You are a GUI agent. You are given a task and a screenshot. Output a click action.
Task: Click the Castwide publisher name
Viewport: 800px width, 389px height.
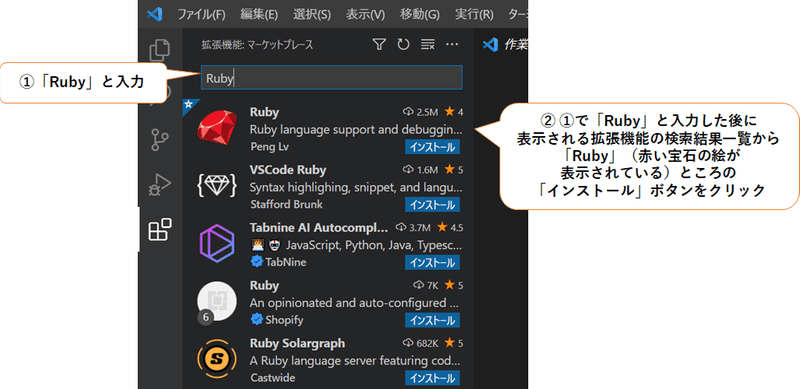272,378
